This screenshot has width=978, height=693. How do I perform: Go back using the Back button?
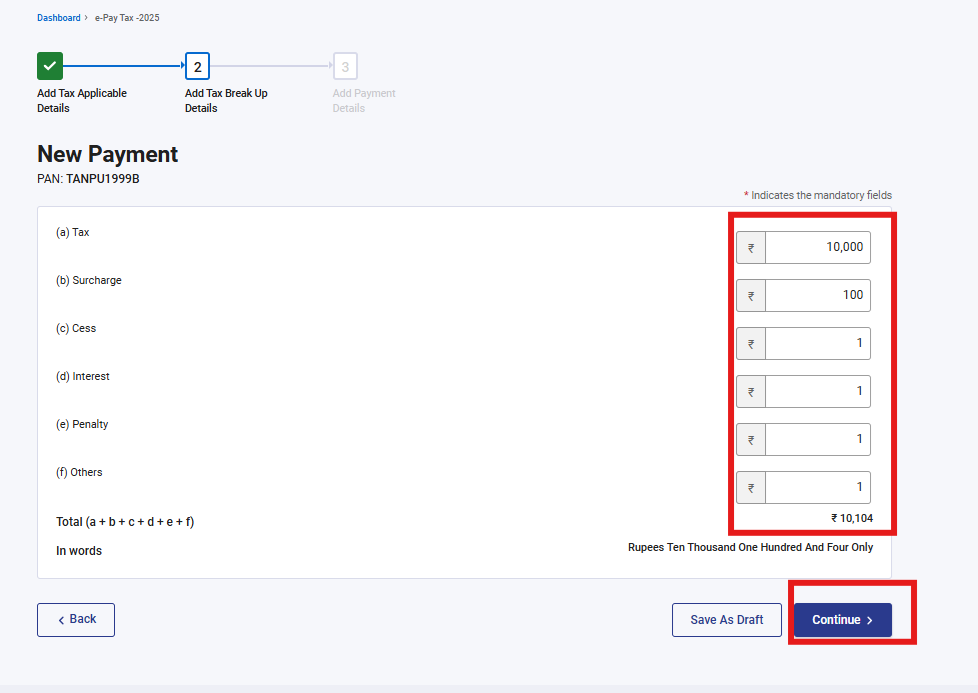pos(76,620)
